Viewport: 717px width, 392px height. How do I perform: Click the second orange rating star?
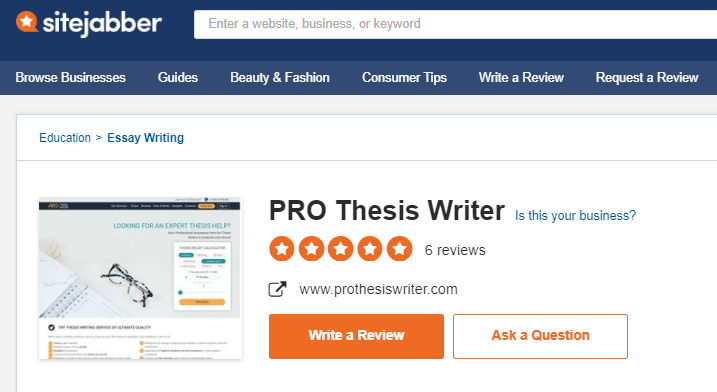[311, 249]
